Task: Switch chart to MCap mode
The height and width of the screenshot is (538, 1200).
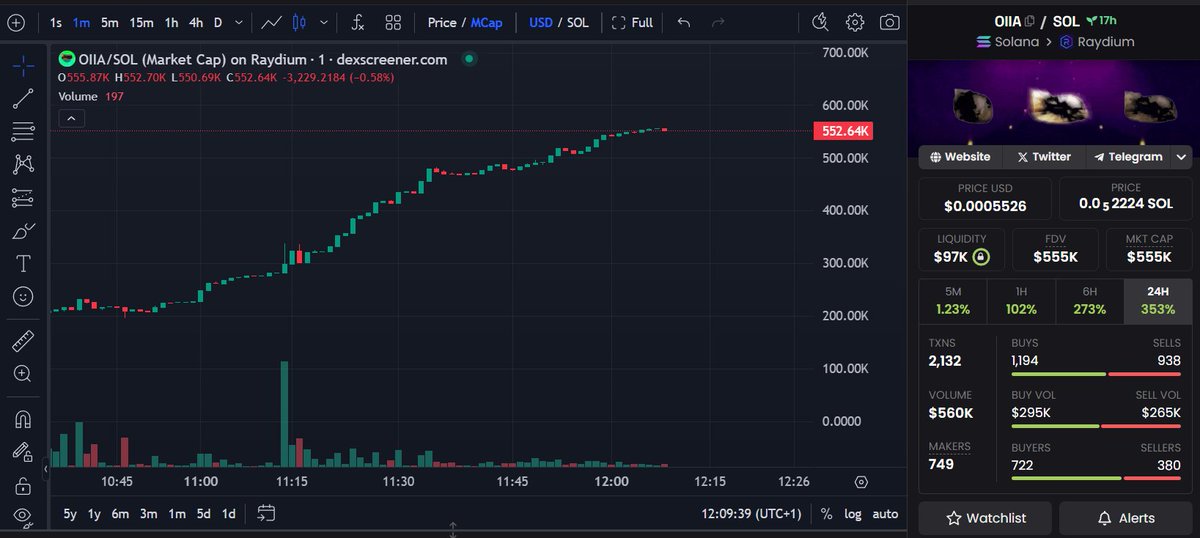Action: [x=487, y=22]
